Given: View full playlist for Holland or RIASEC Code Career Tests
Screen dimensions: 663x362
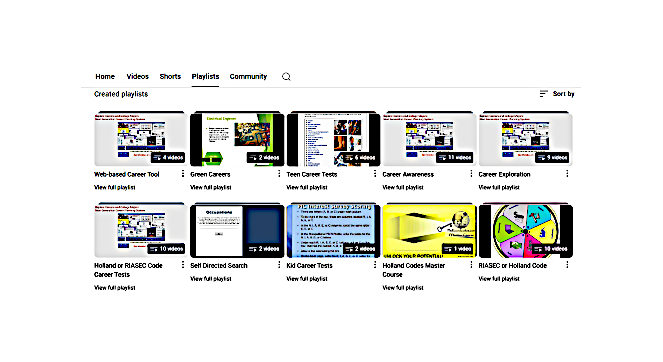Looking at the screenshot, I should pyautogui.click(x=115, y=288).
